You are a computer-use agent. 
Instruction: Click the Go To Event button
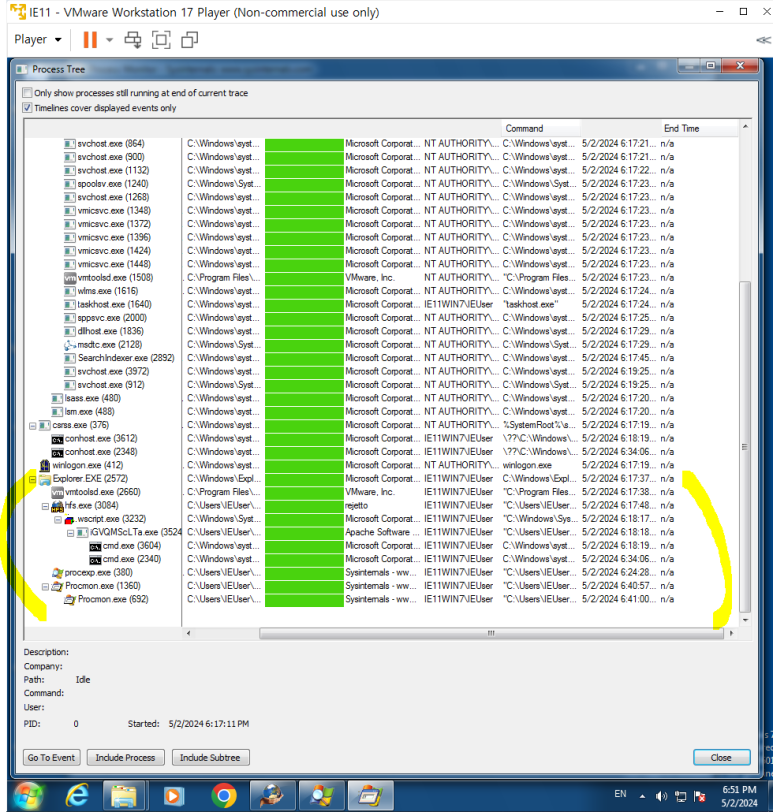pos(51,757)
